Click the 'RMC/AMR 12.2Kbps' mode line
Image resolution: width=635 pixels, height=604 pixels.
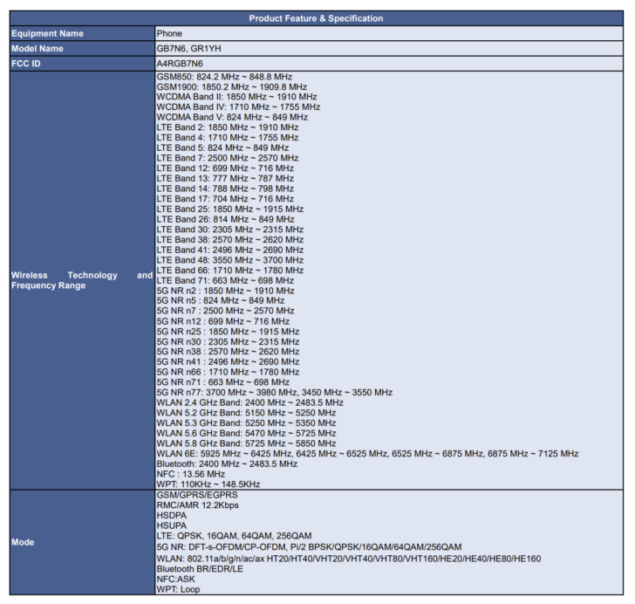click(198, 505)
